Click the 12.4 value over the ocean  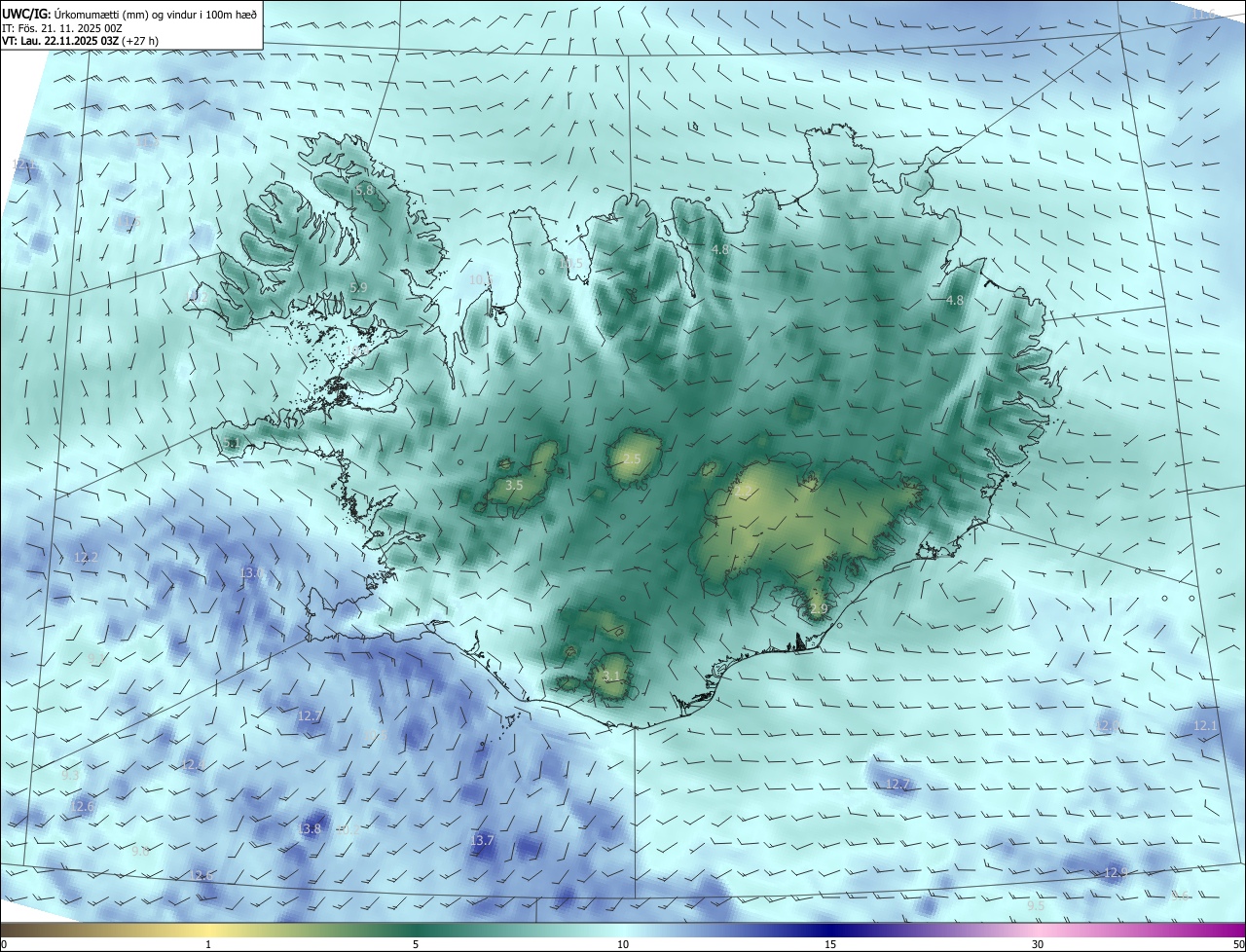click(x=192, y=765)
